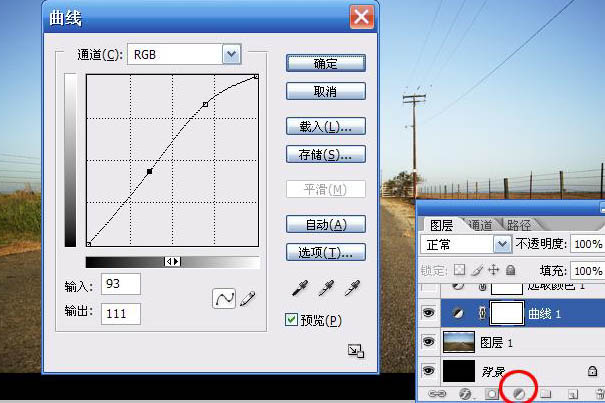The image size is (605, 403).
Task: Select the gray point eyedropper
Action: click(325, 288)
